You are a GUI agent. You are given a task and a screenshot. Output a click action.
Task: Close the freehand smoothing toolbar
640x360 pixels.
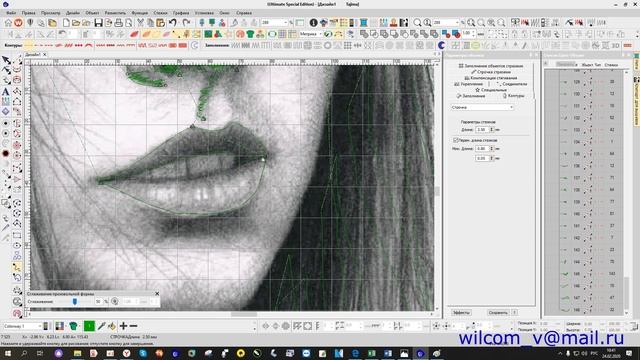coord(157,293)
